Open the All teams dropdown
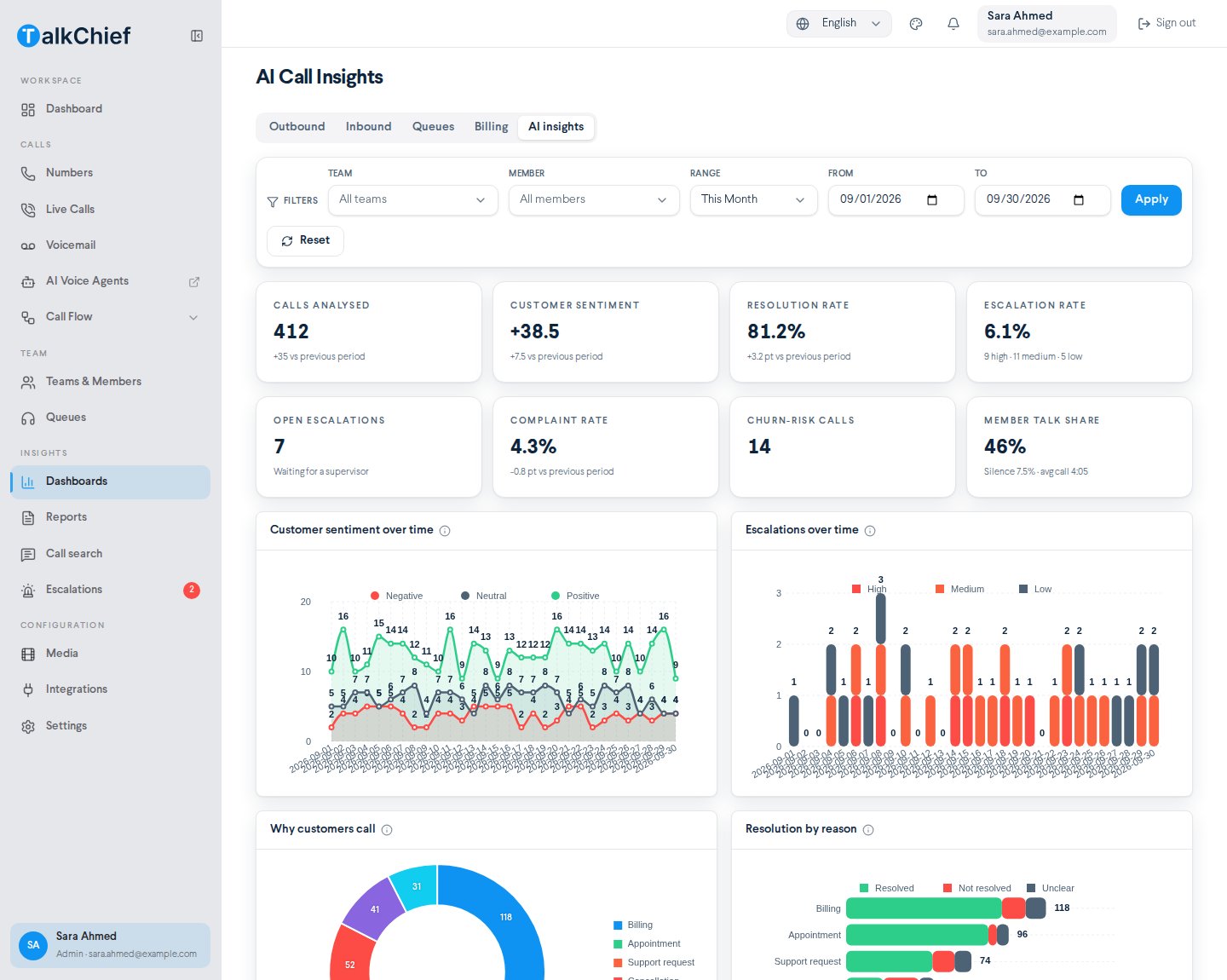The image size is (1227, 980). point(413,200)
